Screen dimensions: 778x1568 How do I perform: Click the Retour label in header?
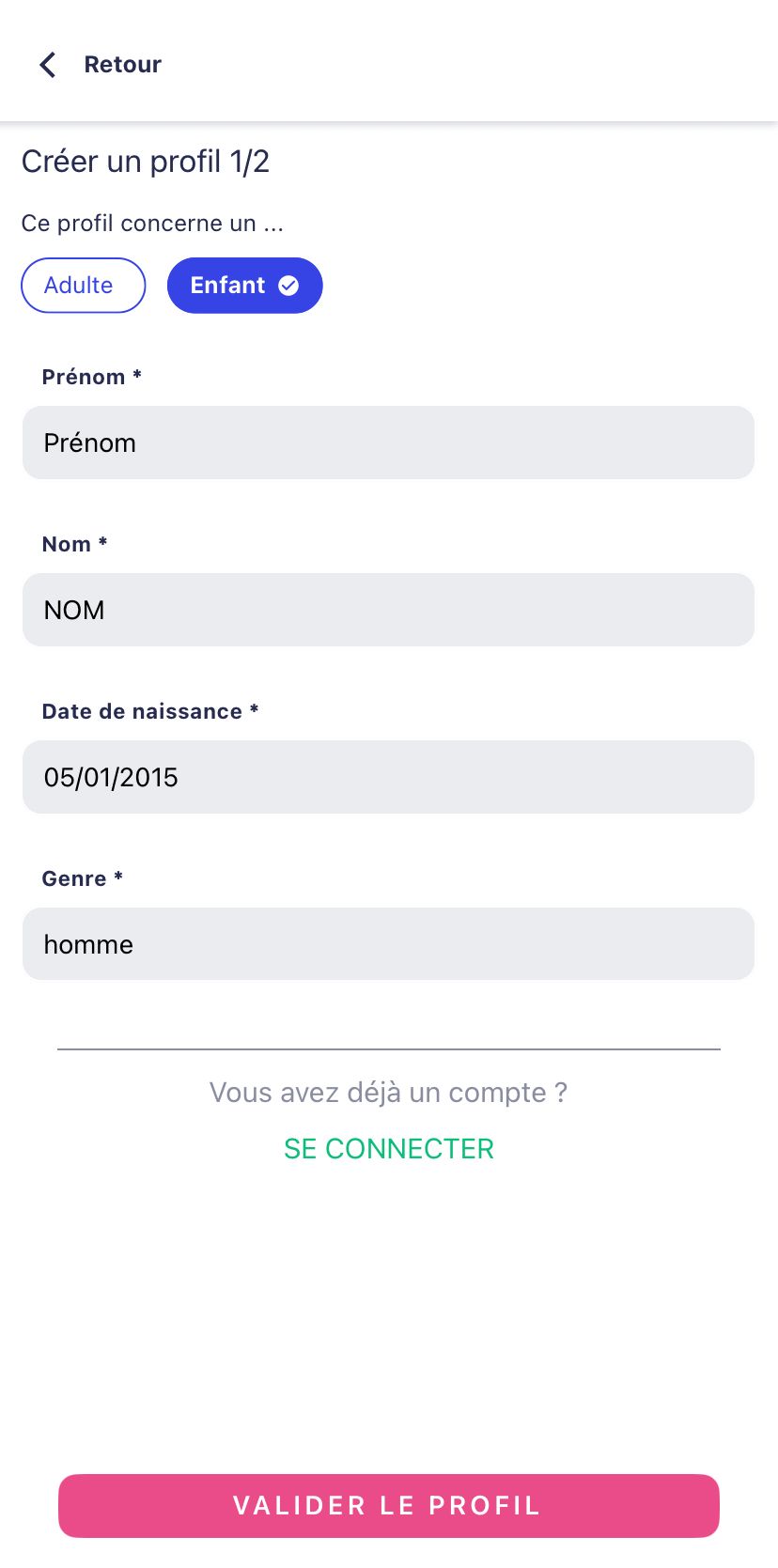coord(123,64)
